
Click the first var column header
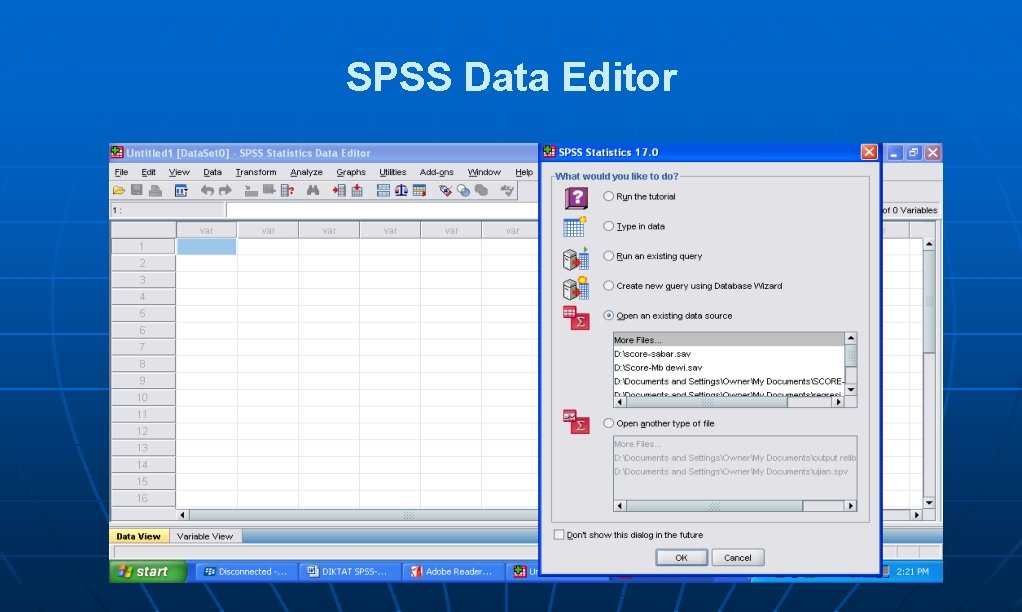coord(207,230)
